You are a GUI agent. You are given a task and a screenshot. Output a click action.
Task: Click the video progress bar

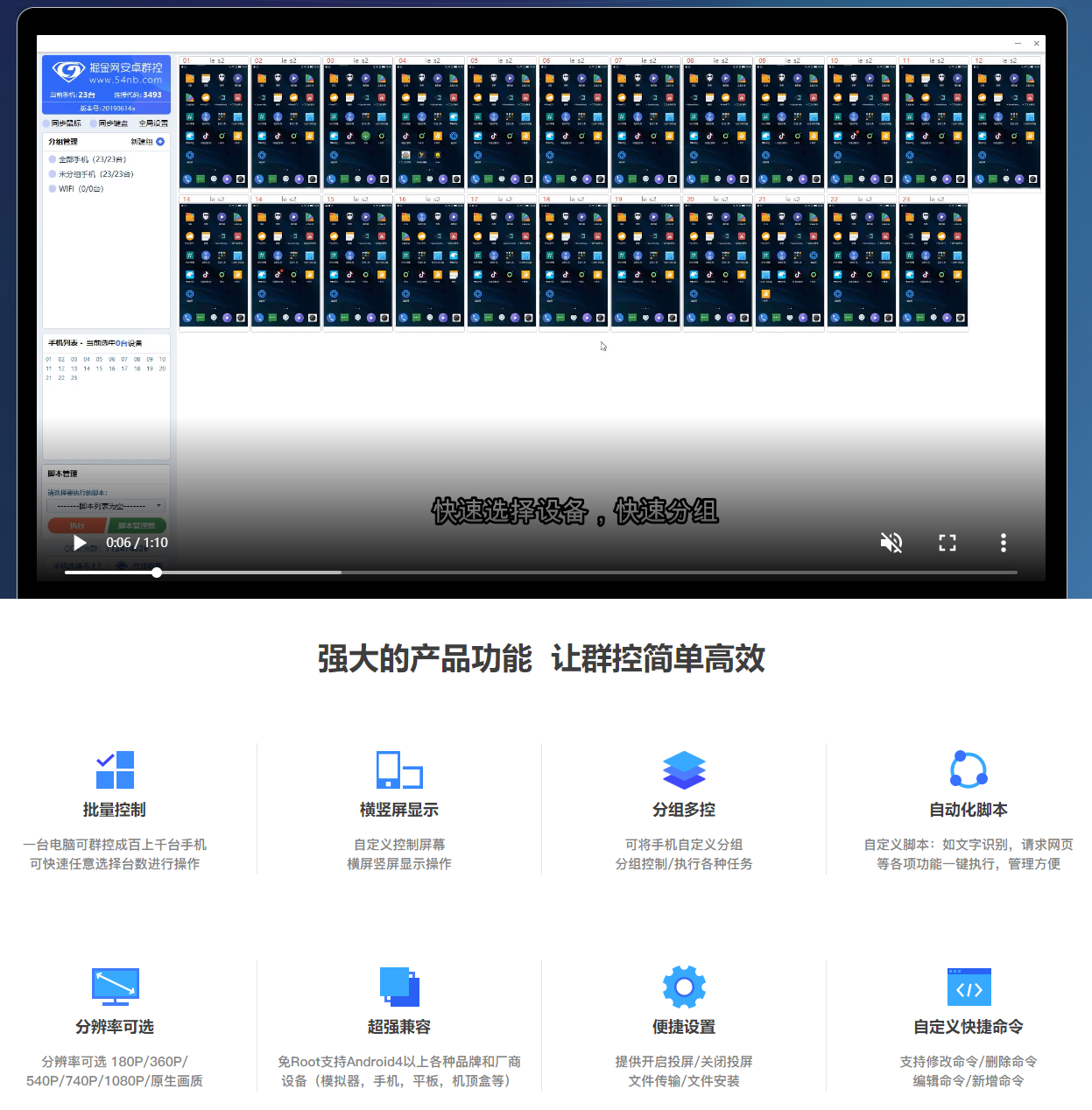(541, 573)
